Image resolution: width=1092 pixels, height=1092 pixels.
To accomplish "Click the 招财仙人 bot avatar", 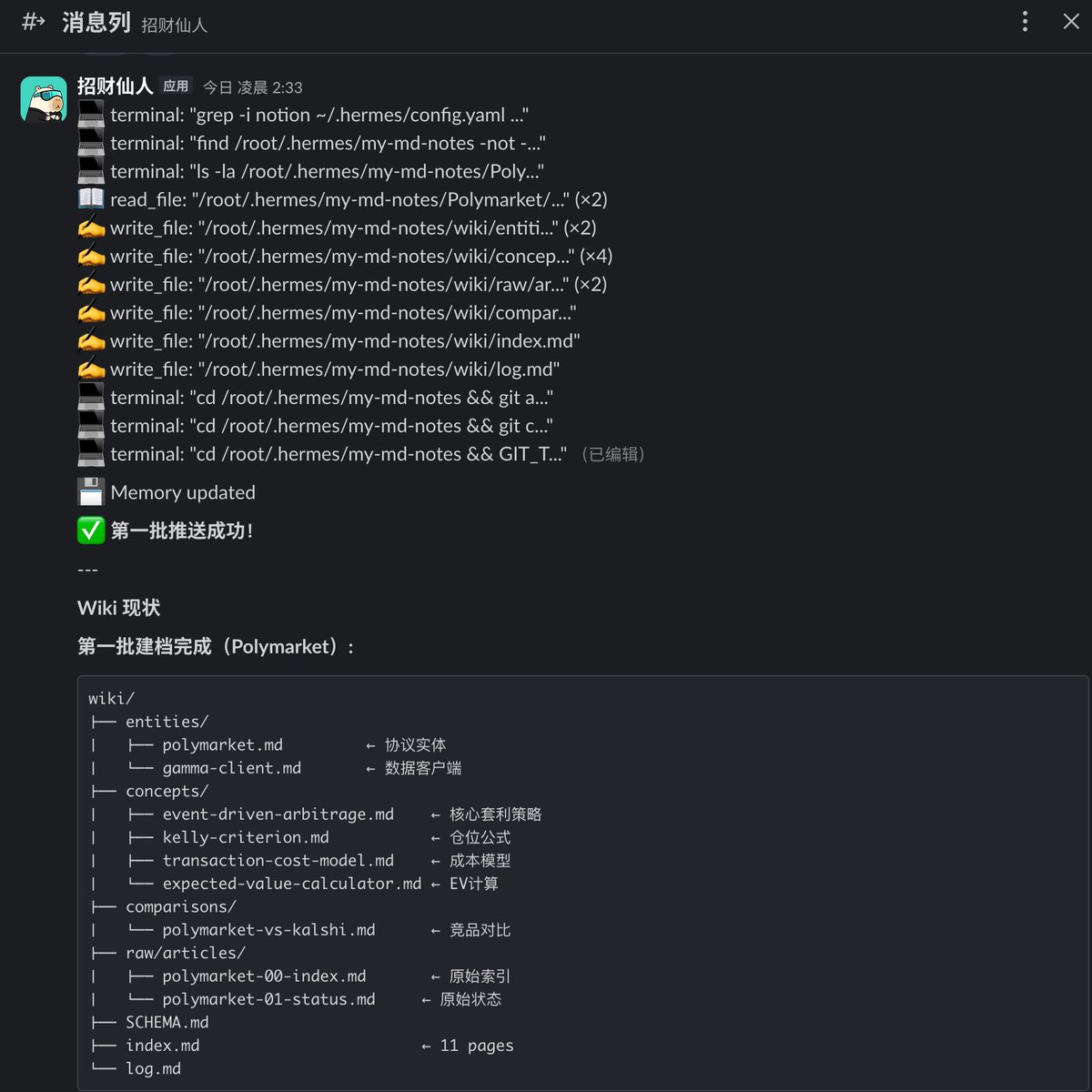I will pos(44,99).
